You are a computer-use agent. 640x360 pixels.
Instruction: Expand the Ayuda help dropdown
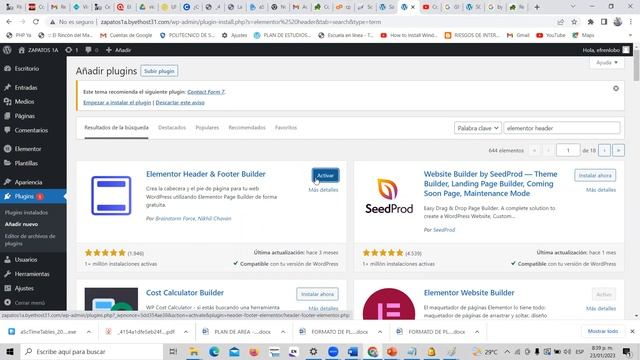click(x=607, y=62)
